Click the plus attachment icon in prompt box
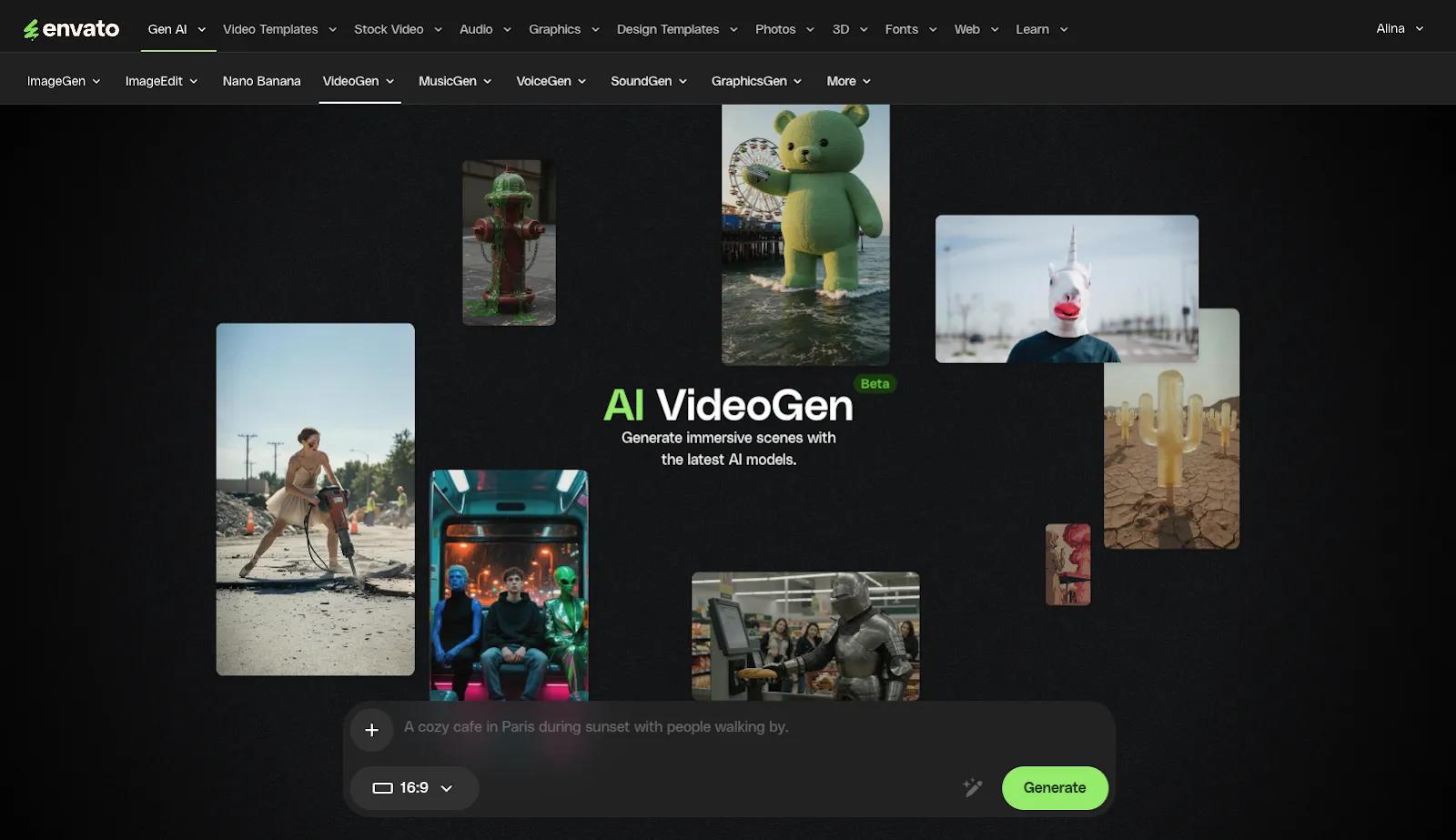Viewport: 1456px width, 840px height. pyautogui.click(x=371, y=730)
